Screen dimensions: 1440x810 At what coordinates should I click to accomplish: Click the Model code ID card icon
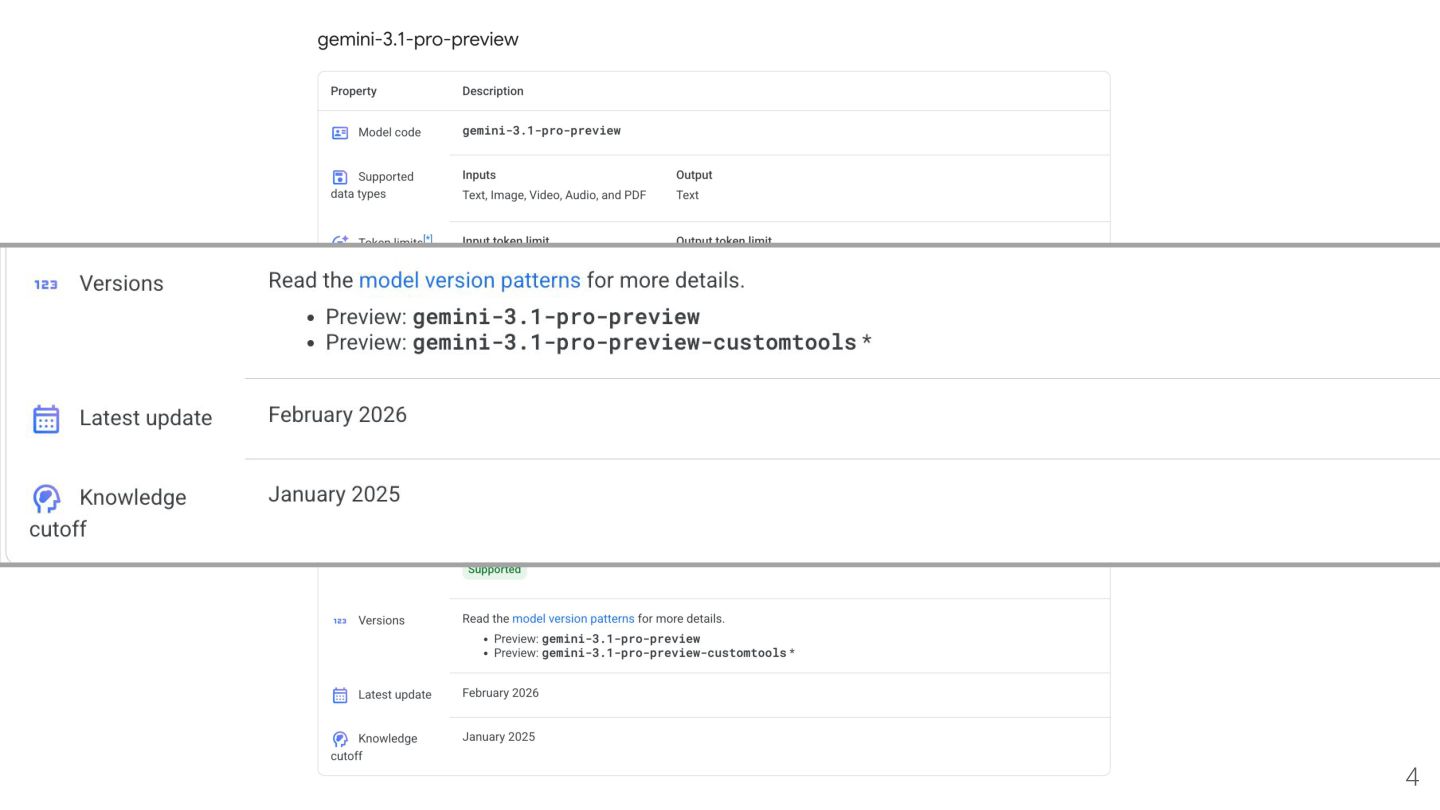[340, 133]
